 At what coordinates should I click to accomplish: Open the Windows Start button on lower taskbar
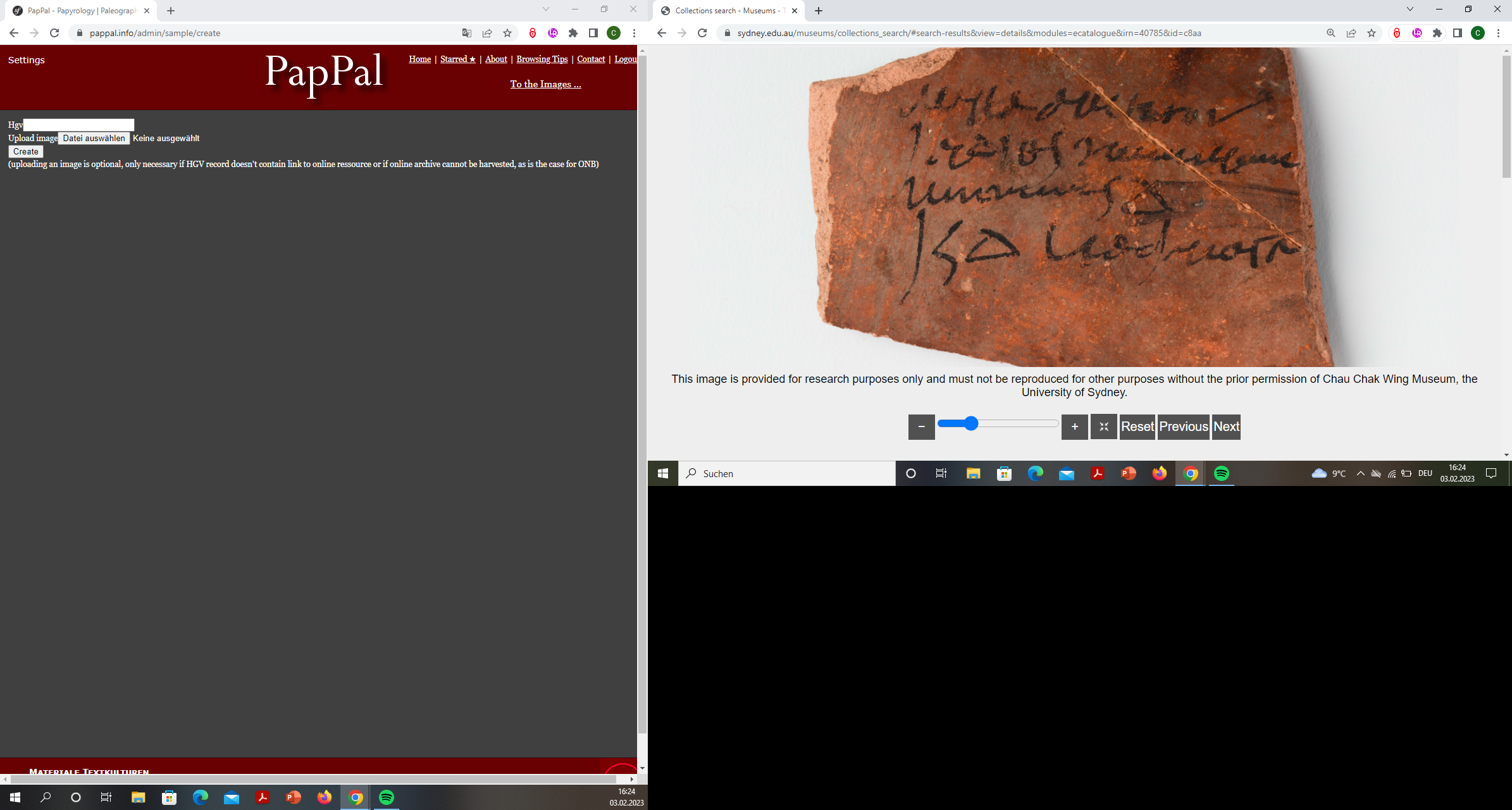click(15, 797)
